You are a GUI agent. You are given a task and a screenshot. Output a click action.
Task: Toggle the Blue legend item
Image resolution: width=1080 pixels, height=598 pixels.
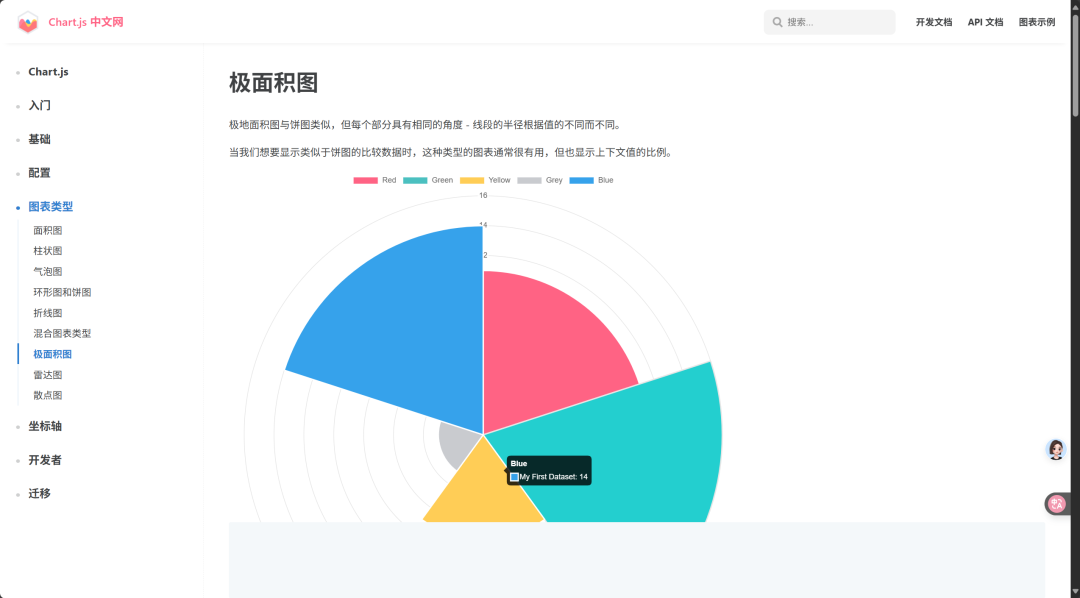592,181
